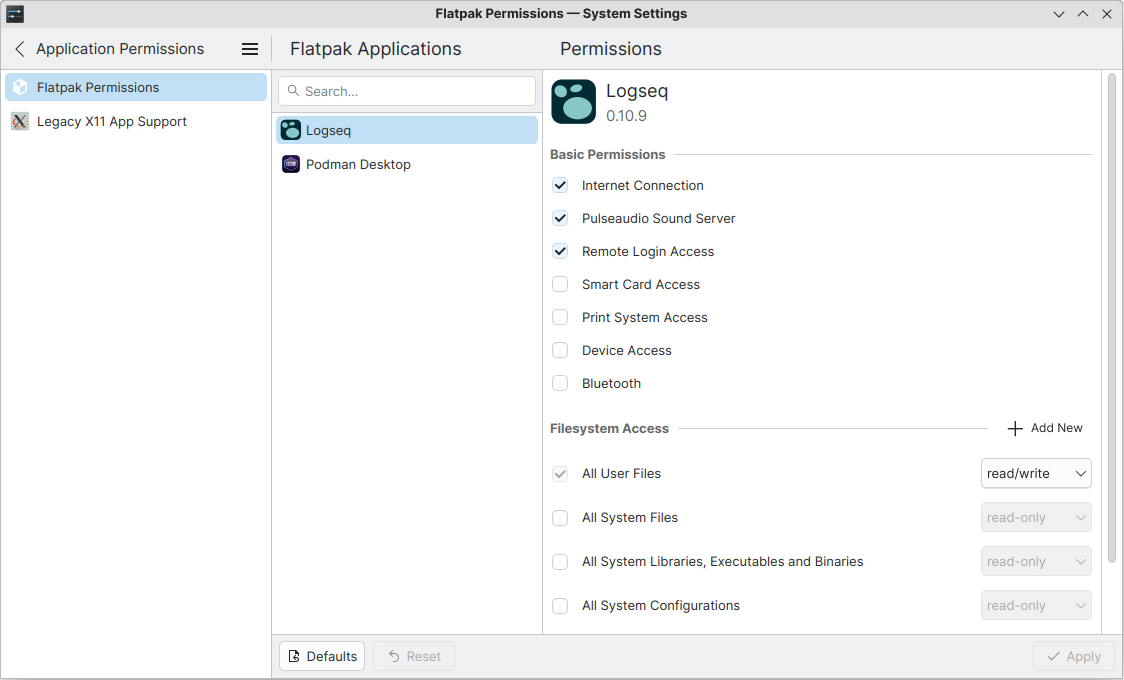
Task: Enable All System Libraries, Executables and Binaries
Action: click(x=560, y=562)
